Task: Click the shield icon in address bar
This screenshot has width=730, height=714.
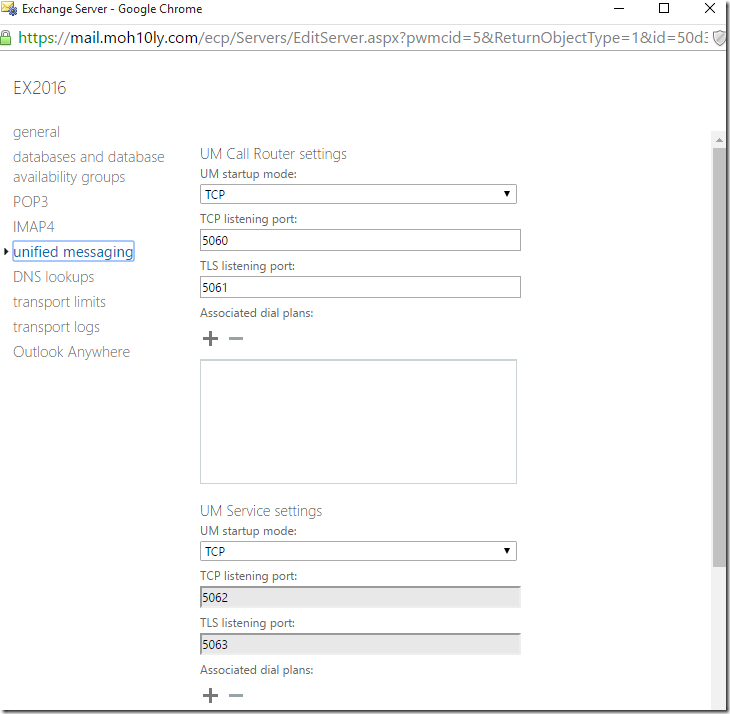Action: 719,38
